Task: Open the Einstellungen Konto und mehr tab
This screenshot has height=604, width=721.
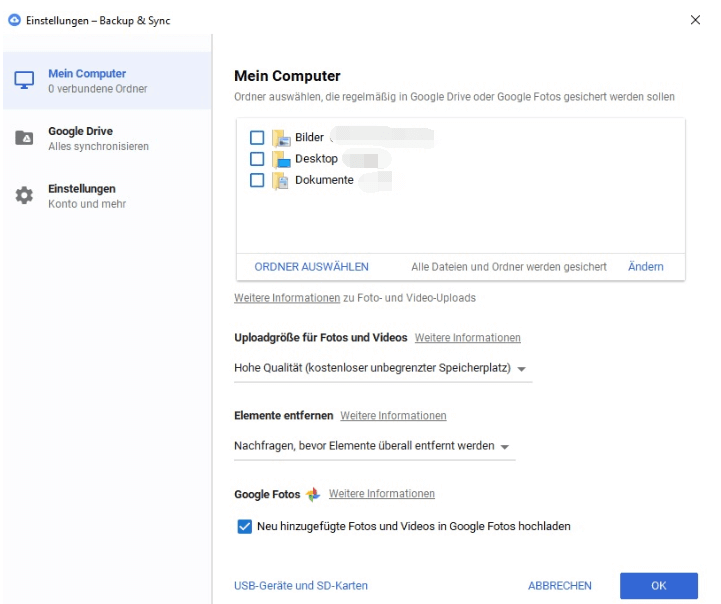Action: tap(107, 196)
